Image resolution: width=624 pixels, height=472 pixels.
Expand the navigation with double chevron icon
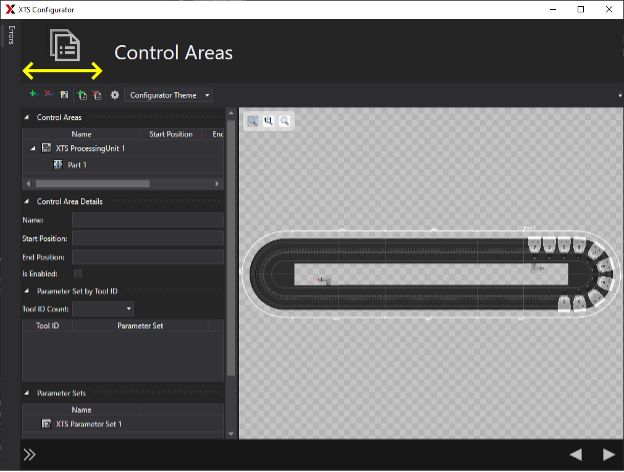[29, 454]
